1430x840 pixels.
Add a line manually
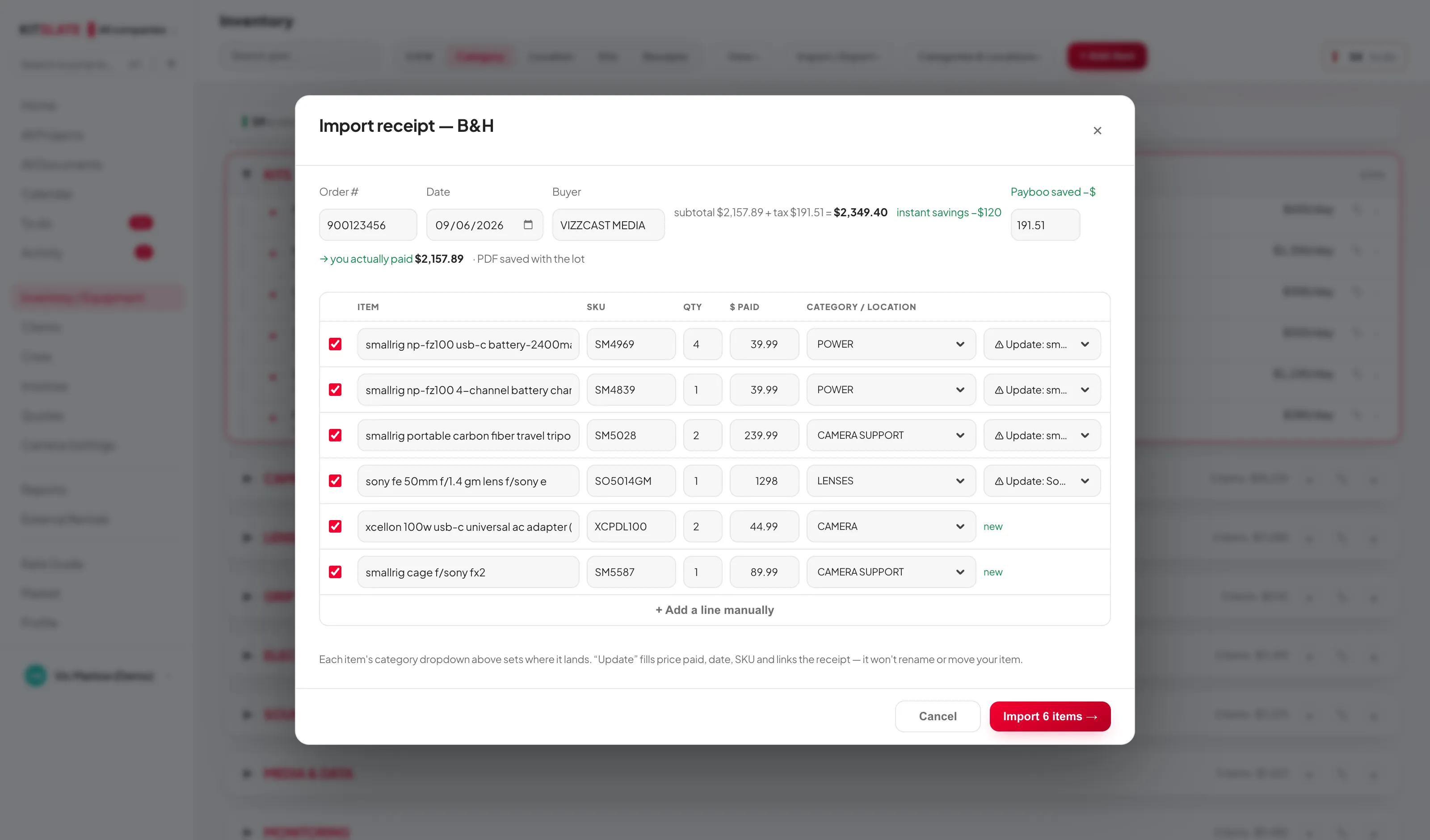[715, 609]
